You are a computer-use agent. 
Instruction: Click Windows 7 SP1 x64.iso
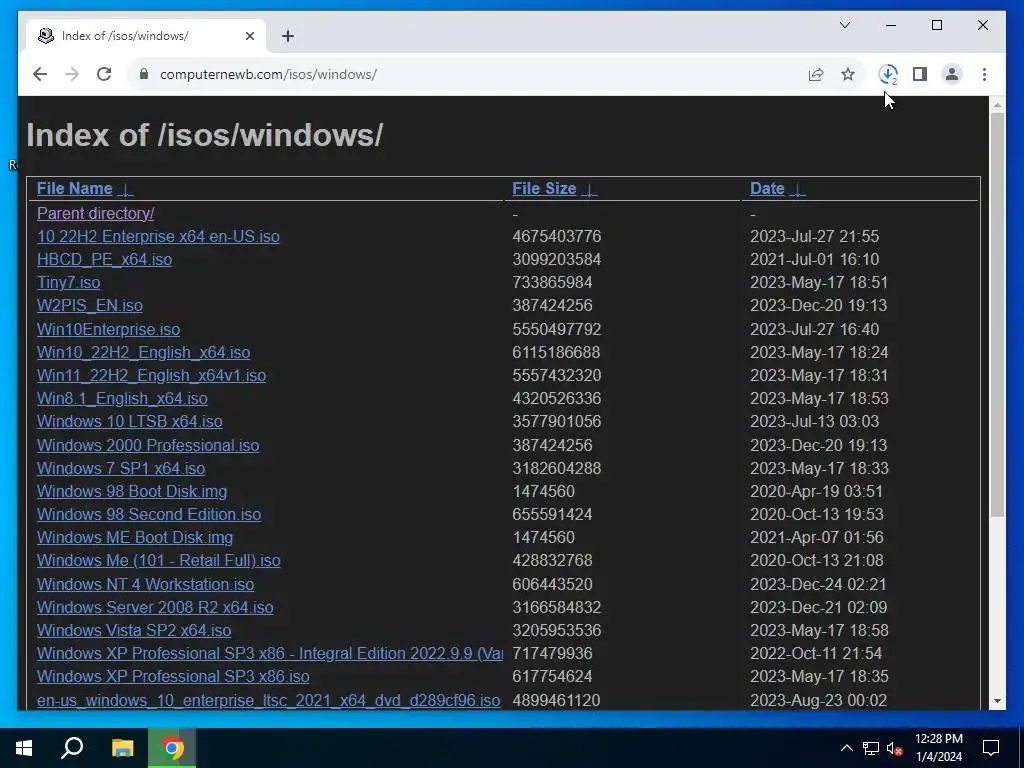(121, 468)
